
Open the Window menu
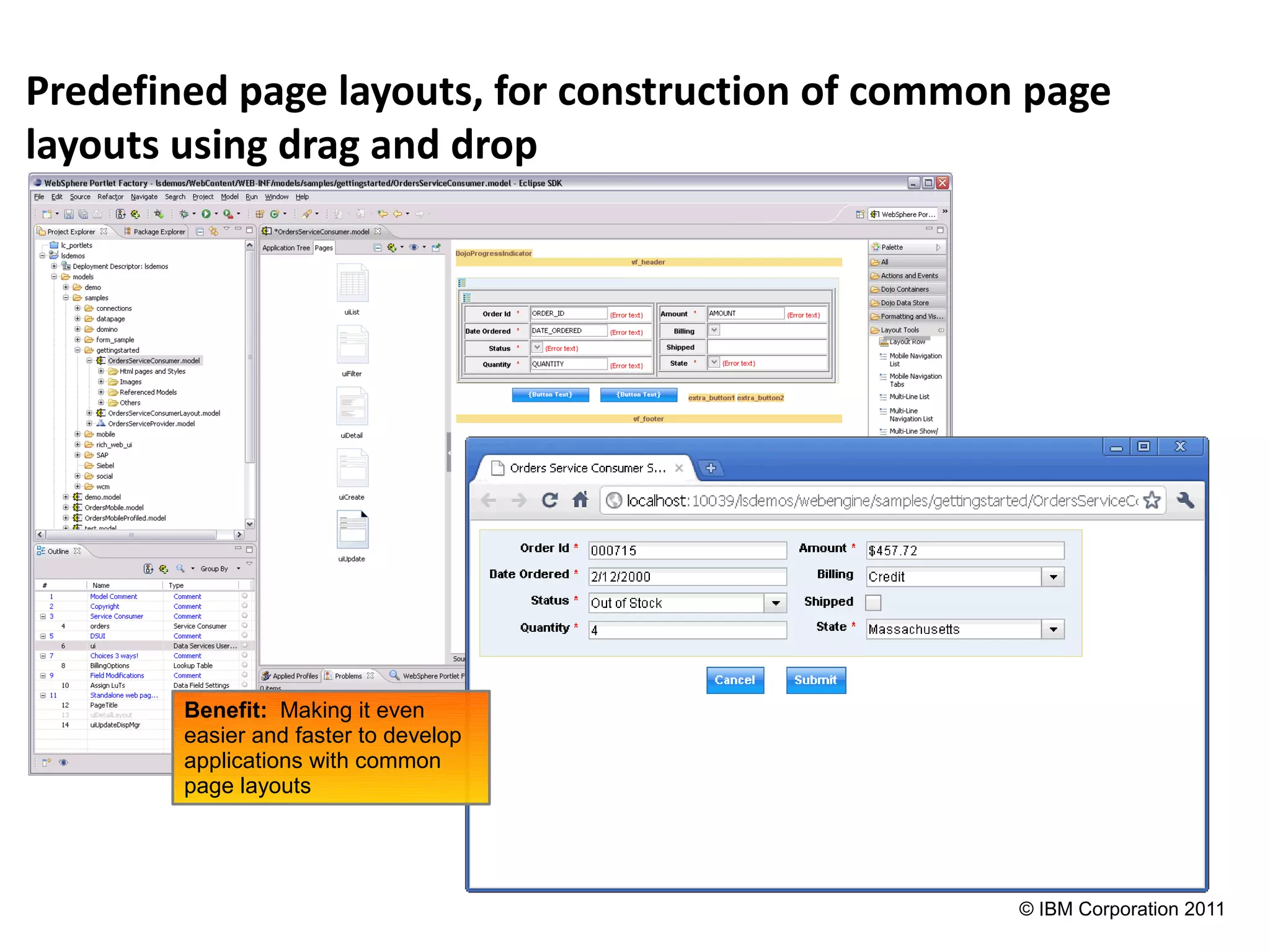[277, 197]
